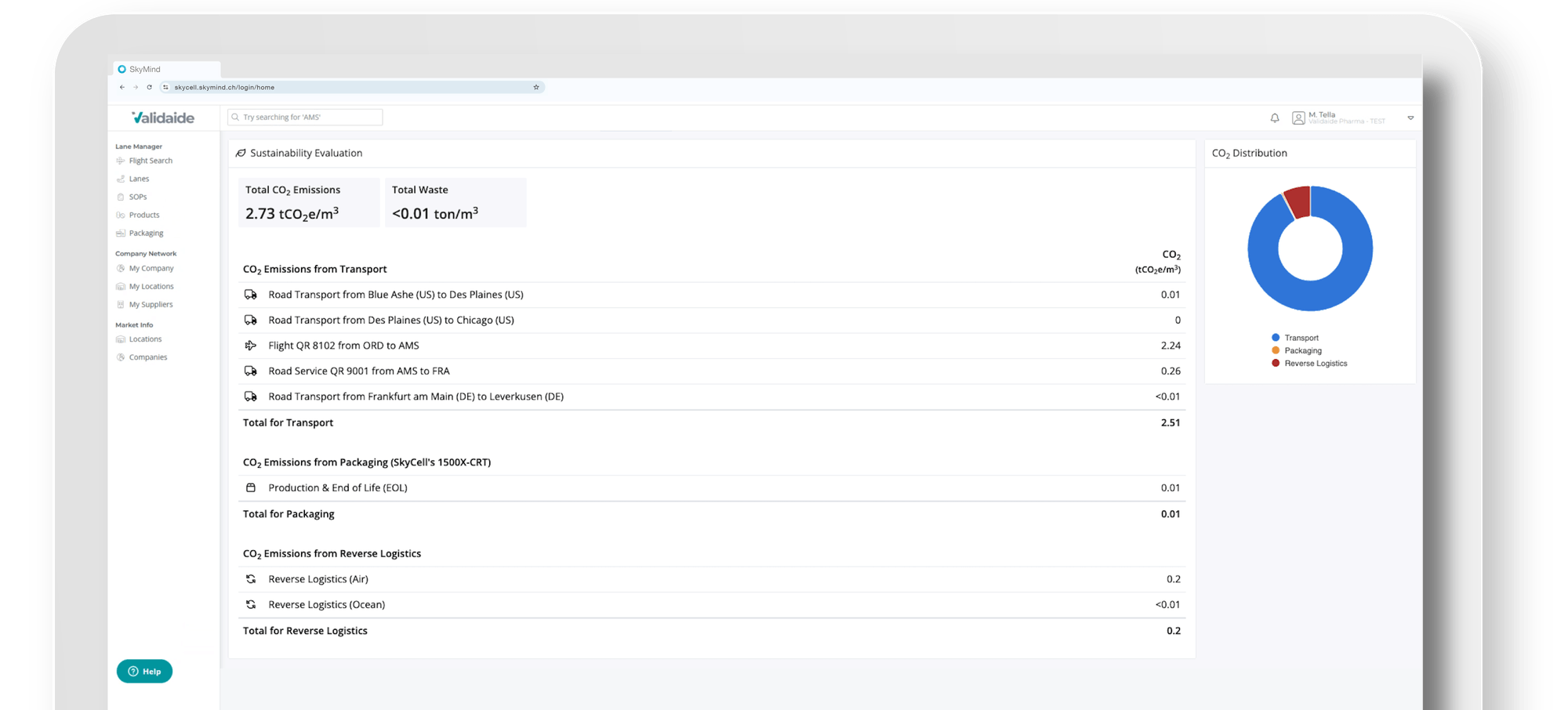The image size is (1568, 710).
Task: Reload the page in the browser
Action: [149, 88]
